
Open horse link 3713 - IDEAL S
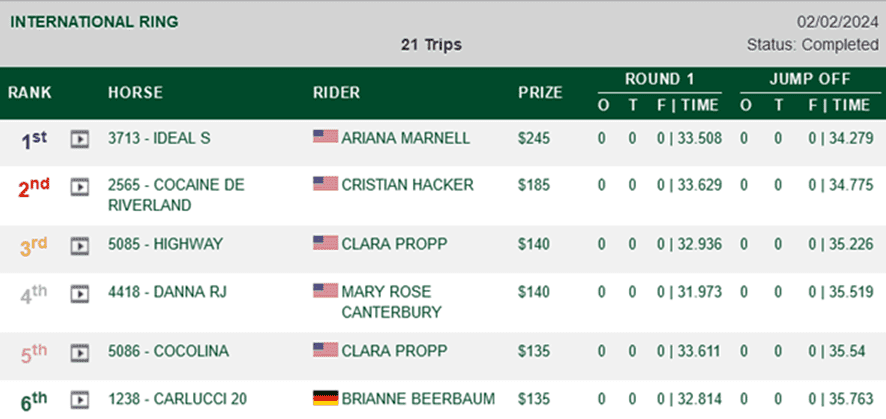pos(159,138)
